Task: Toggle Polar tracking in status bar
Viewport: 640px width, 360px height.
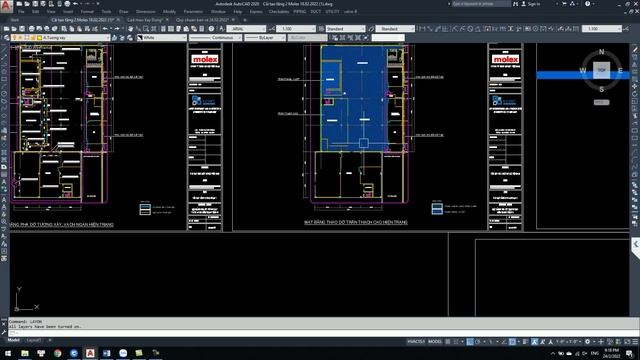Action: [477, 342]
